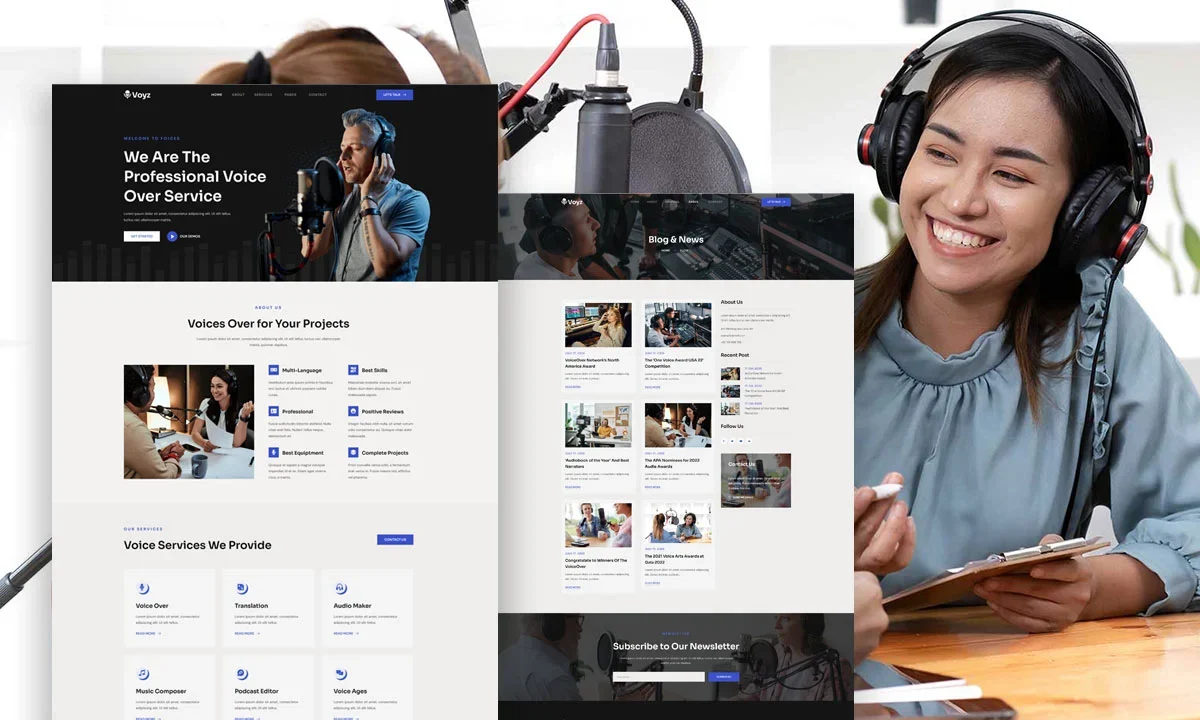
Task: Click the Positive Reviews feature icon
Action: pos(353,411)
